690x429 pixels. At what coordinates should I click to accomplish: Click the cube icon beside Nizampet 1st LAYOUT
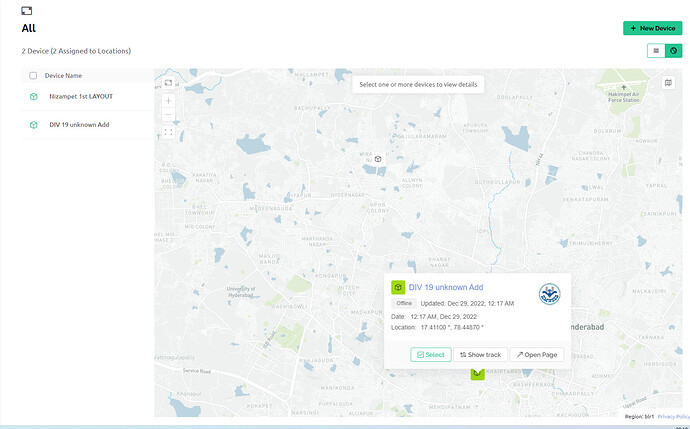point(33,96)
